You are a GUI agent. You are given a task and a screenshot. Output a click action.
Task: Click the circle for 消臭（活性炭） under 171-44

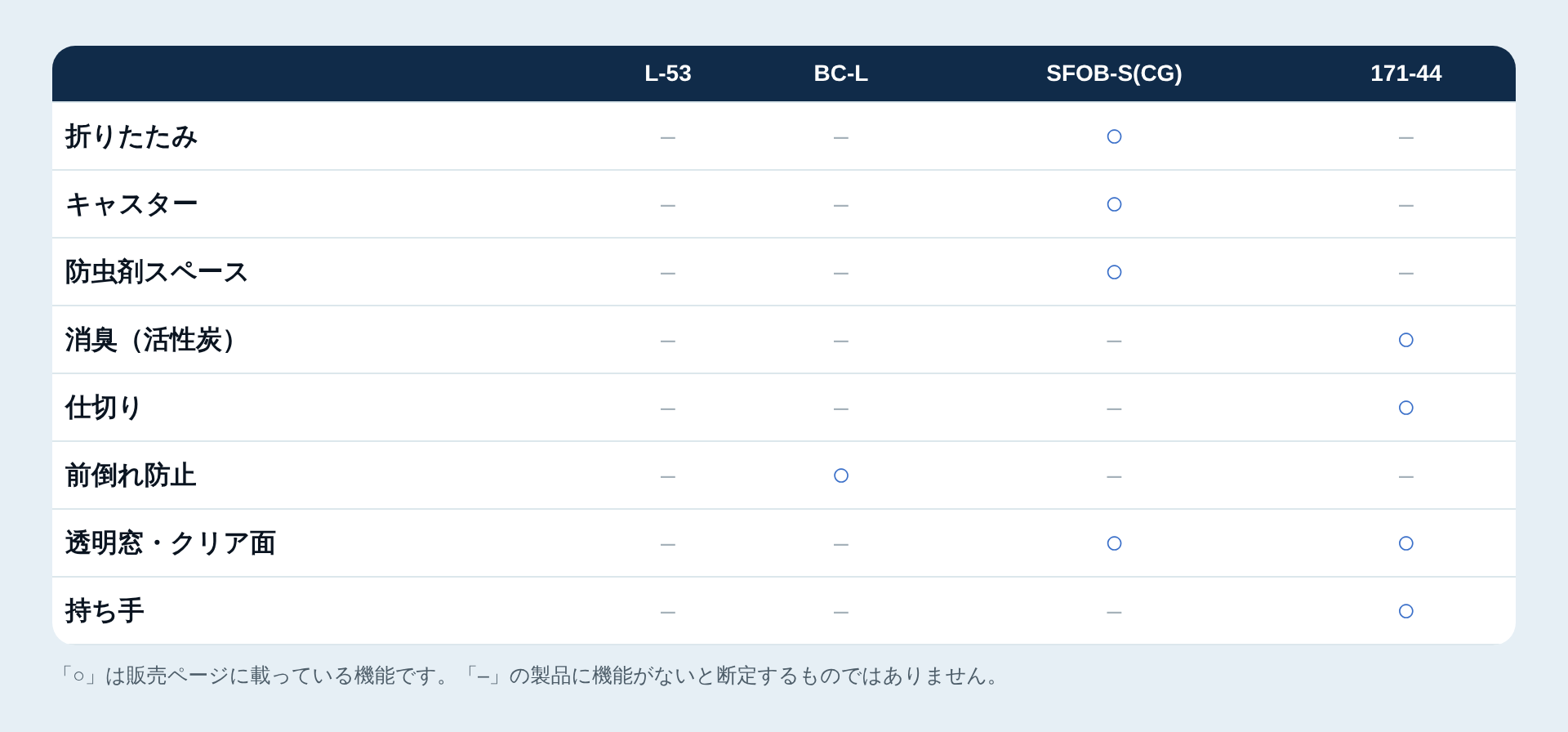point(1405,340)
